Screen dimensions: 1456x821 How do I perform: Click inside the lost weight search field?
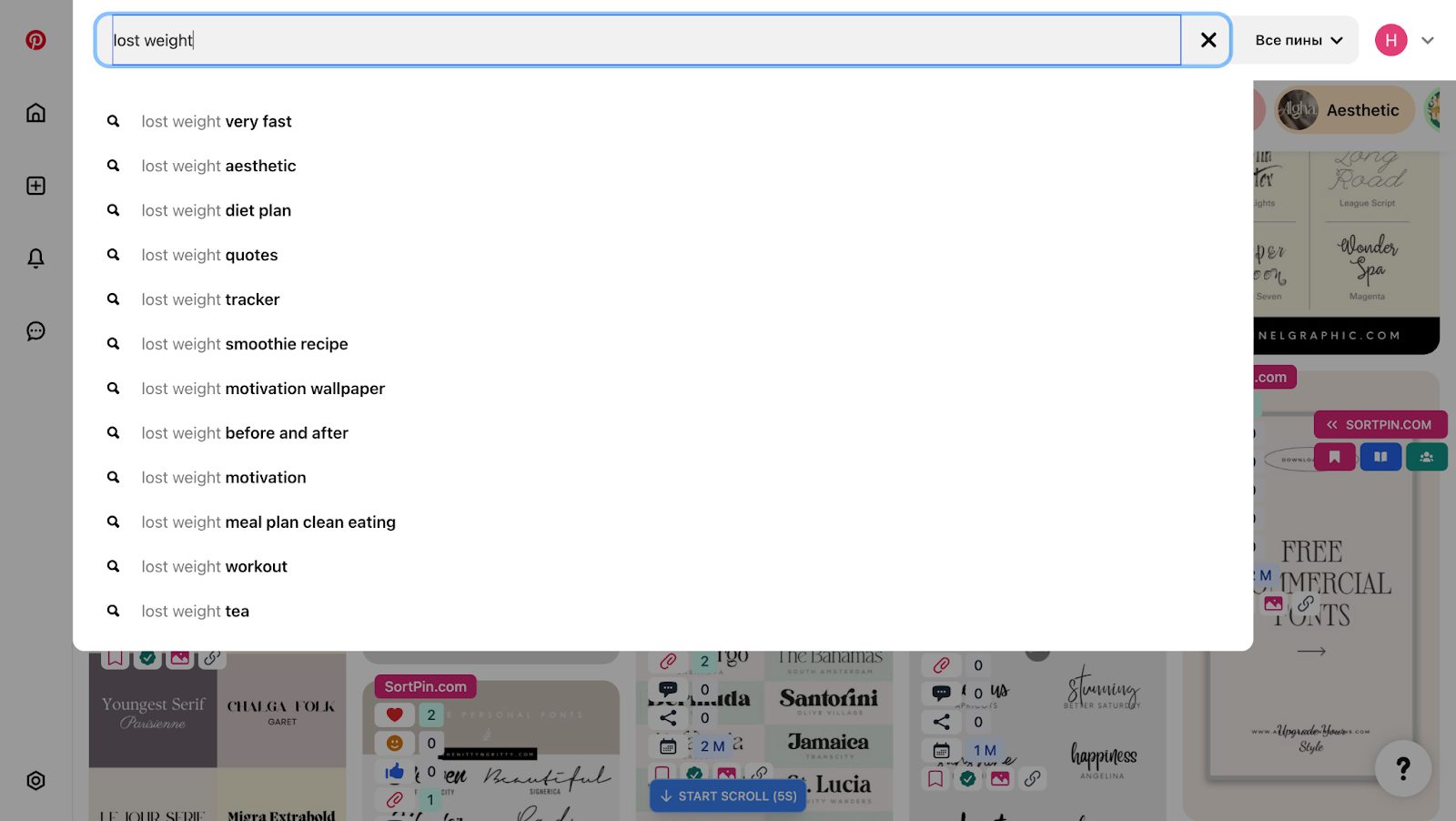point(637,40)
